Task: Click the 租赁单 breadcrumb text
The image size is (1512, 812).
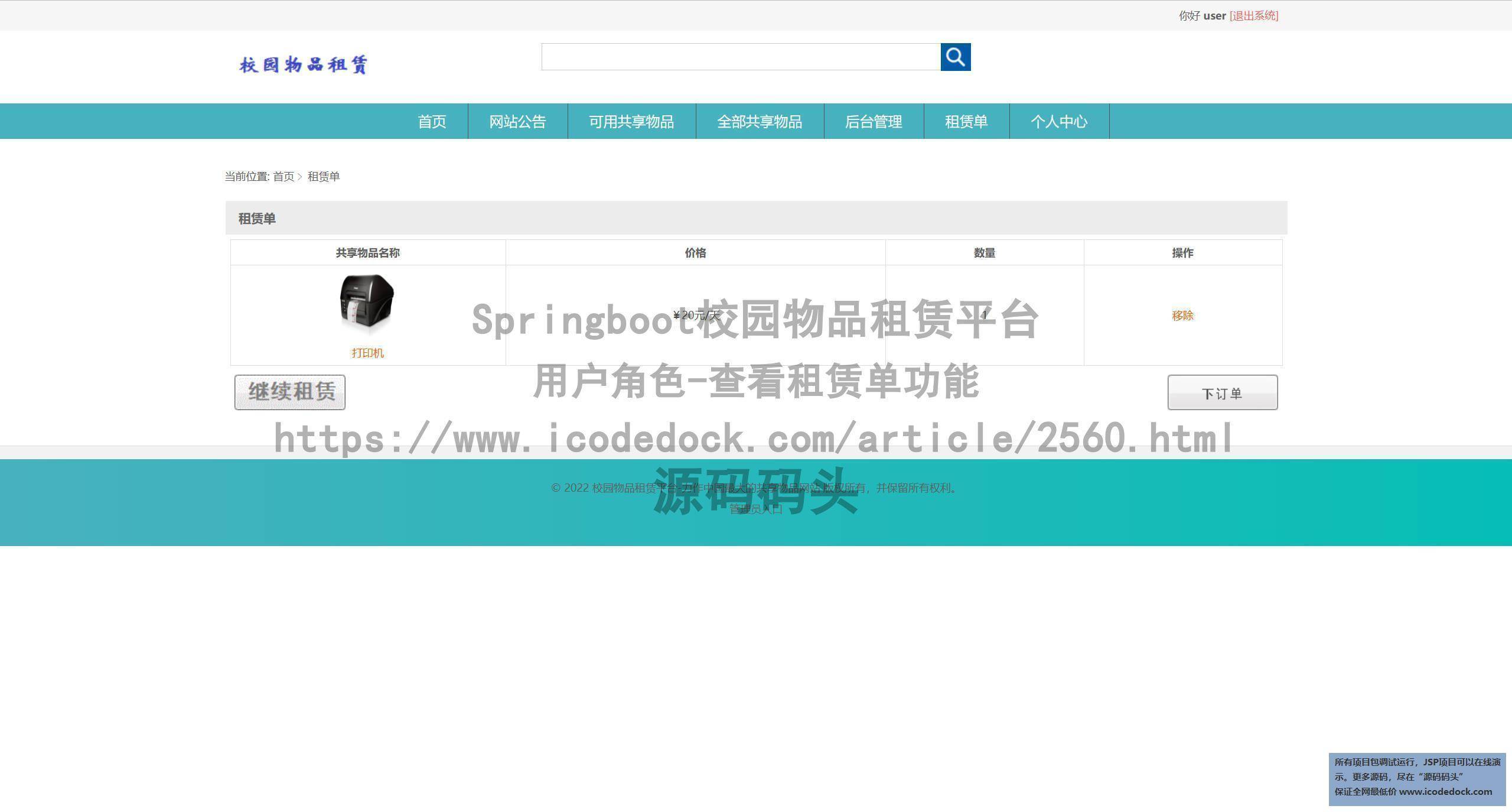Action: 324,177
